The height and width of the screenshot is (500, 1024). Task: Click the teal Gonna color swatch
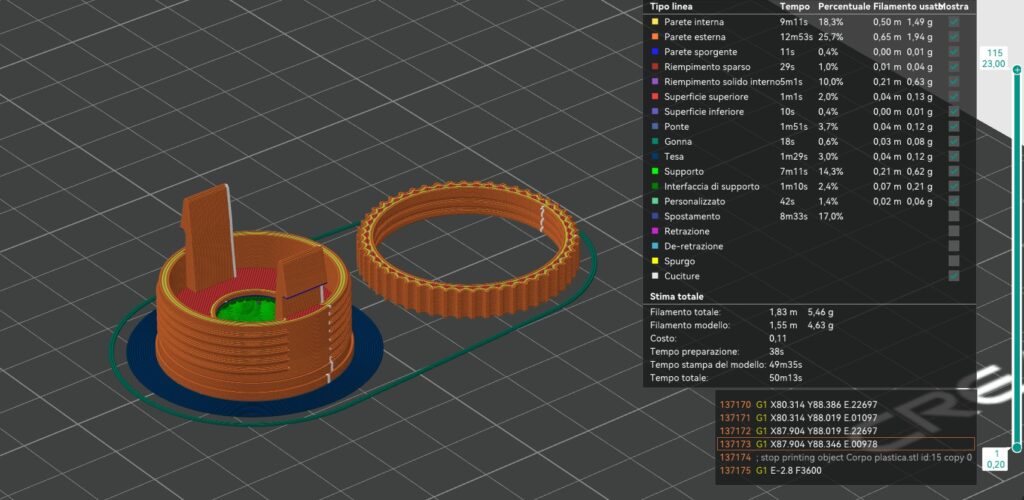point(655,142)
